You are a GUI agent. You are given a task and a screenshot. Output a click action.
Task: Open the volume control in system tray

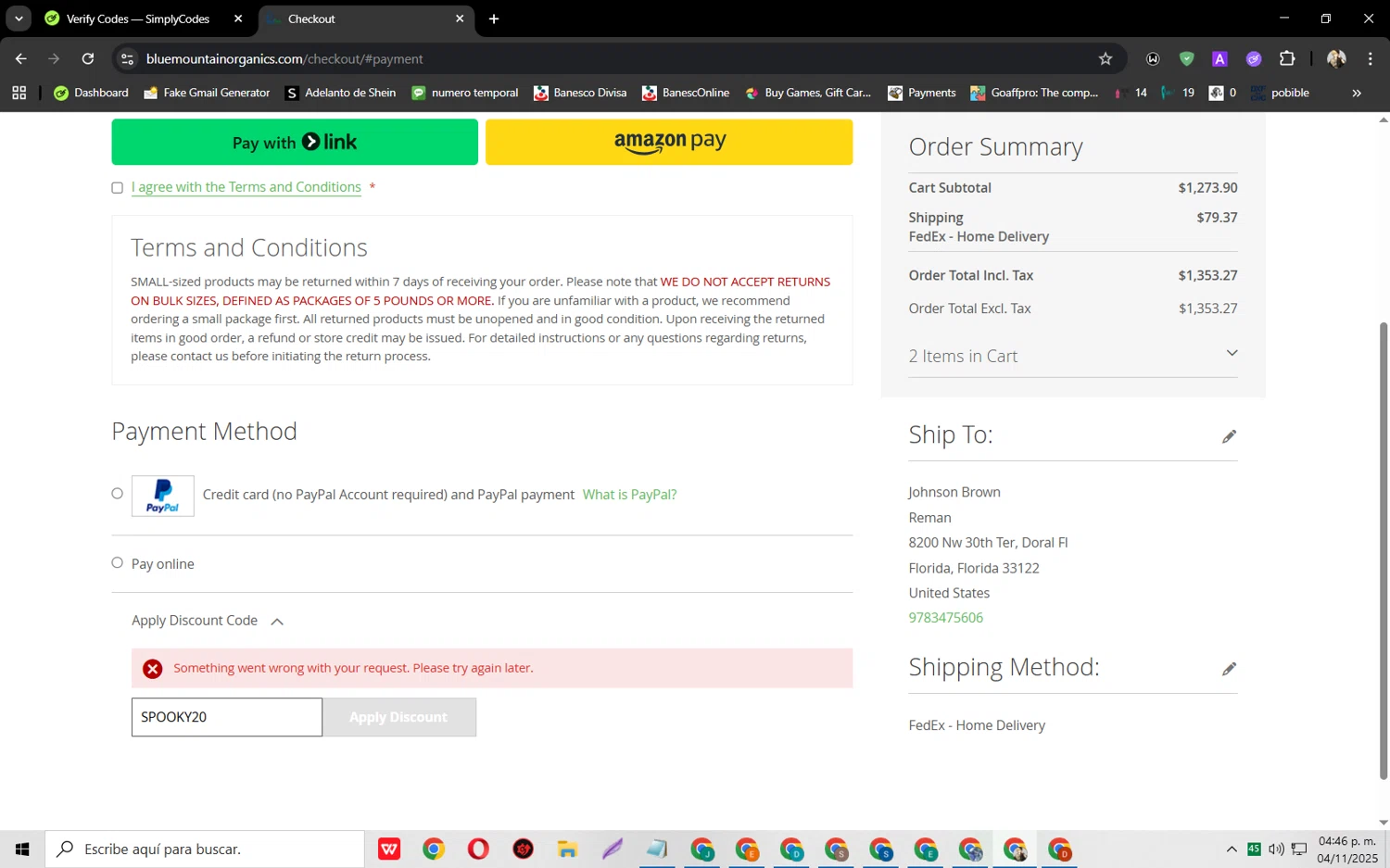1276,849
